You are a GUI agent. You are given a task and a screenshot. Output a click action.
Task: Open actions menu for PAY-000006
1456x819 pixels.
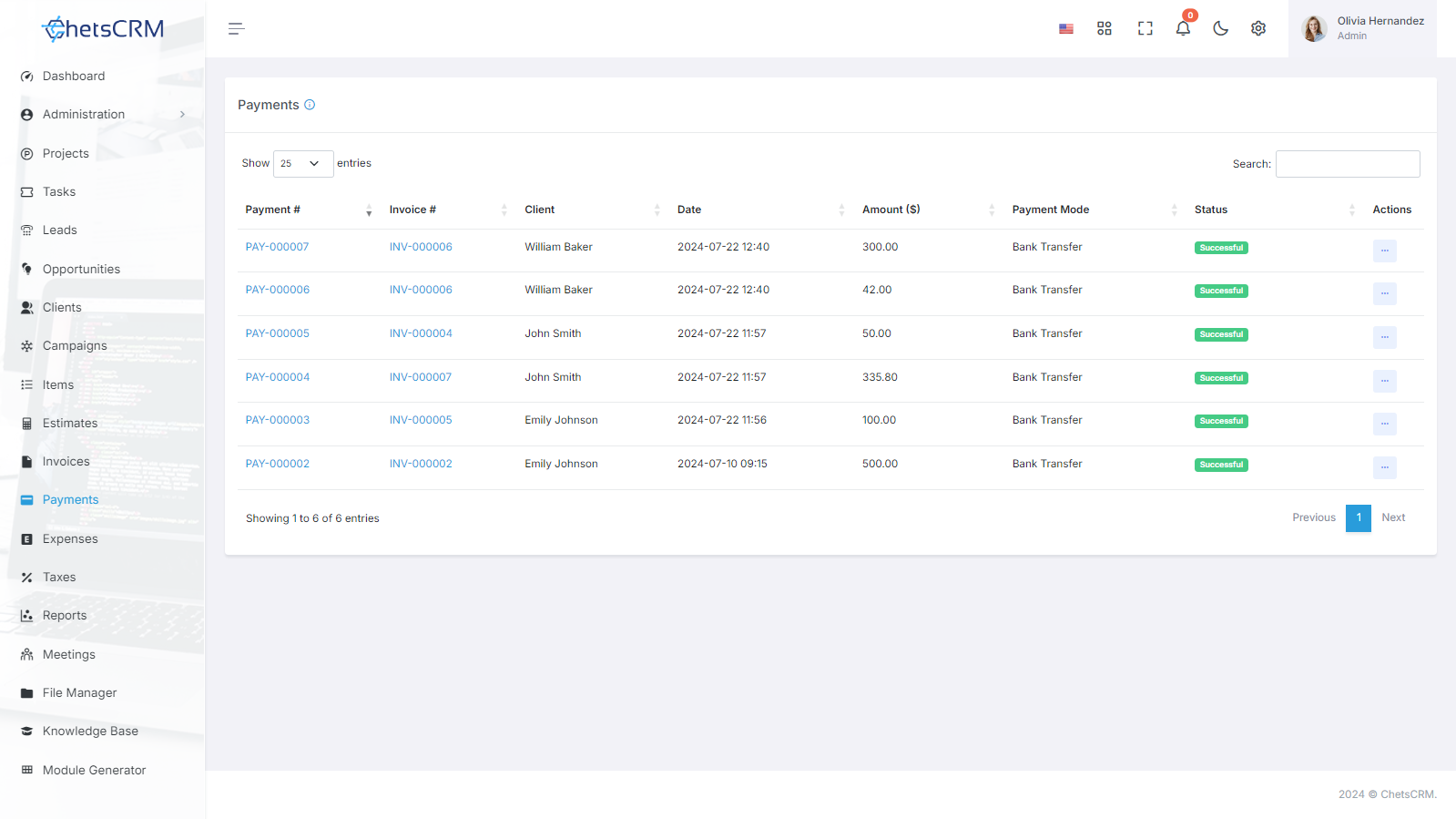coord(1384,293)
